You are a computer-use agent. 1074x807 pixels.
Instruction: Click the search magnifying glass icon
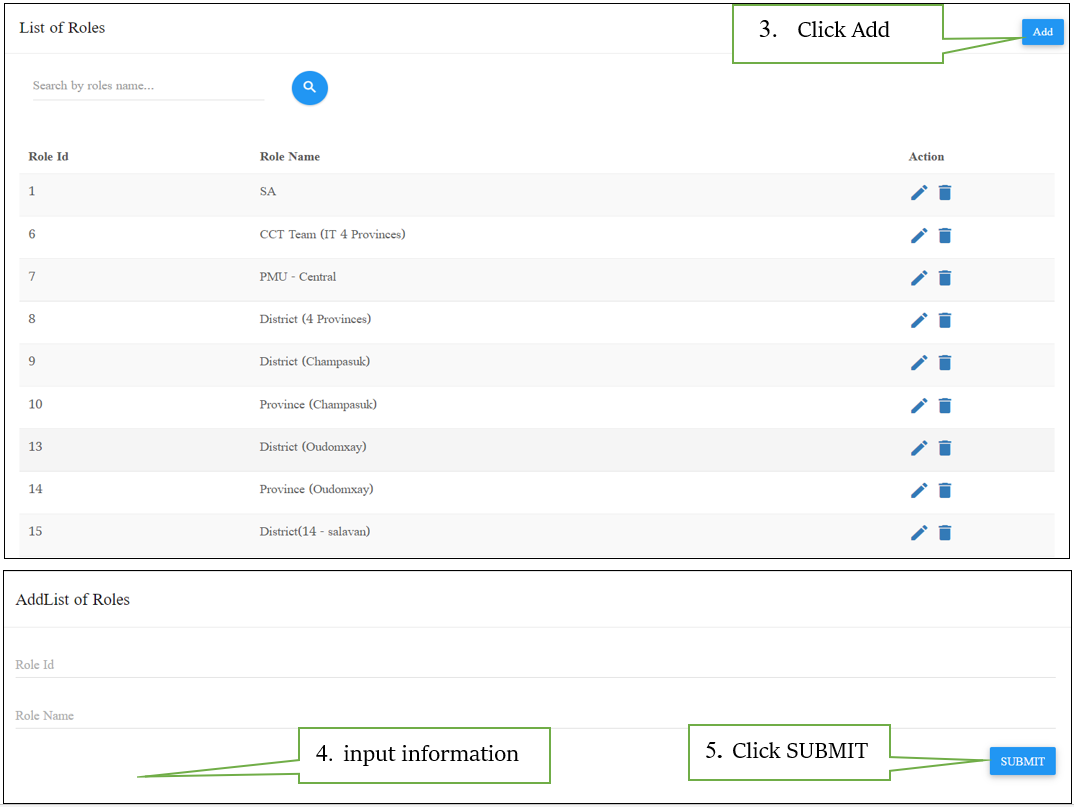pyautogui.click(x=309, y=88)
